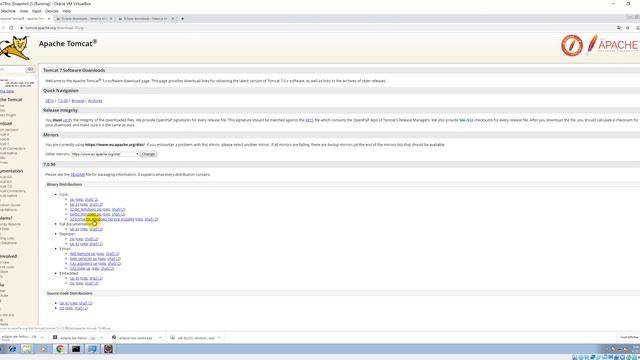
Task: Download source code zip
Action: 62,308
